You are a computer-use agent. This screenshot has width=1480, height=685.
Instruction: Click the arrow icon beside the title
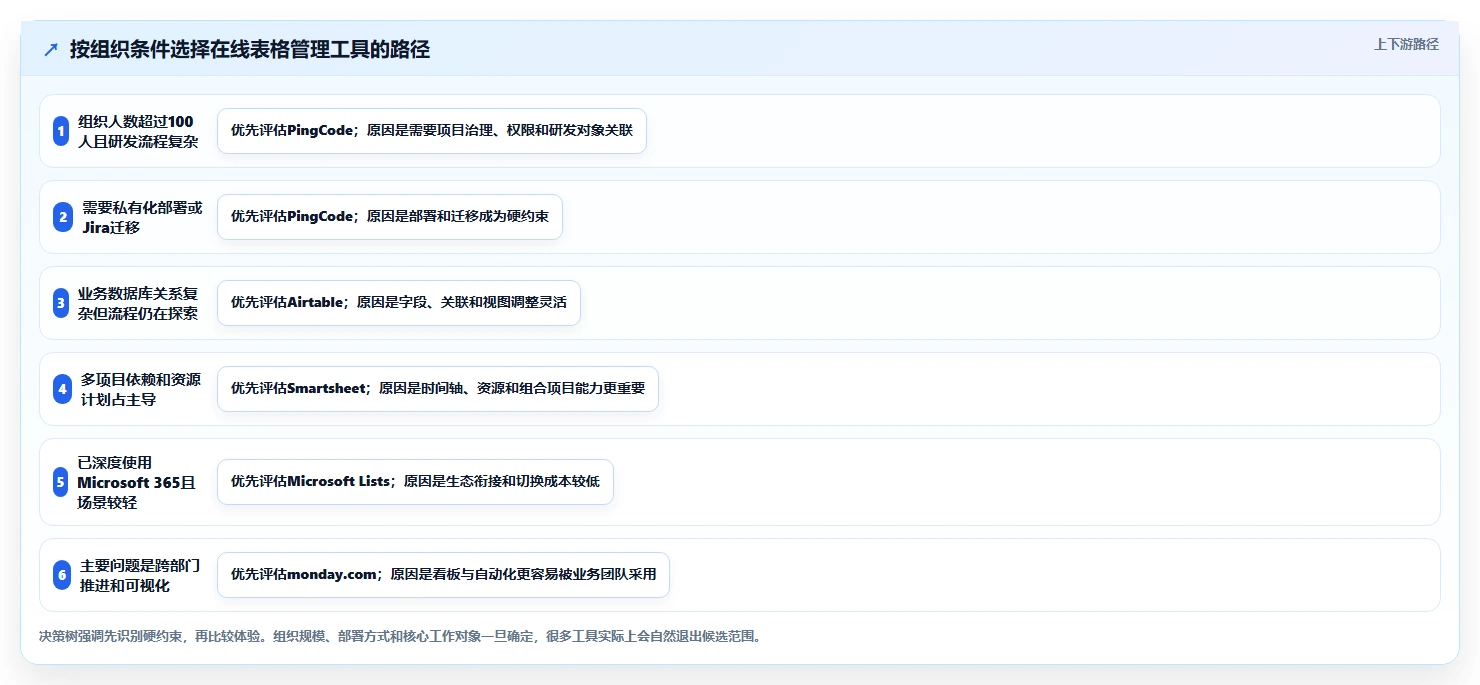[51, 49]
